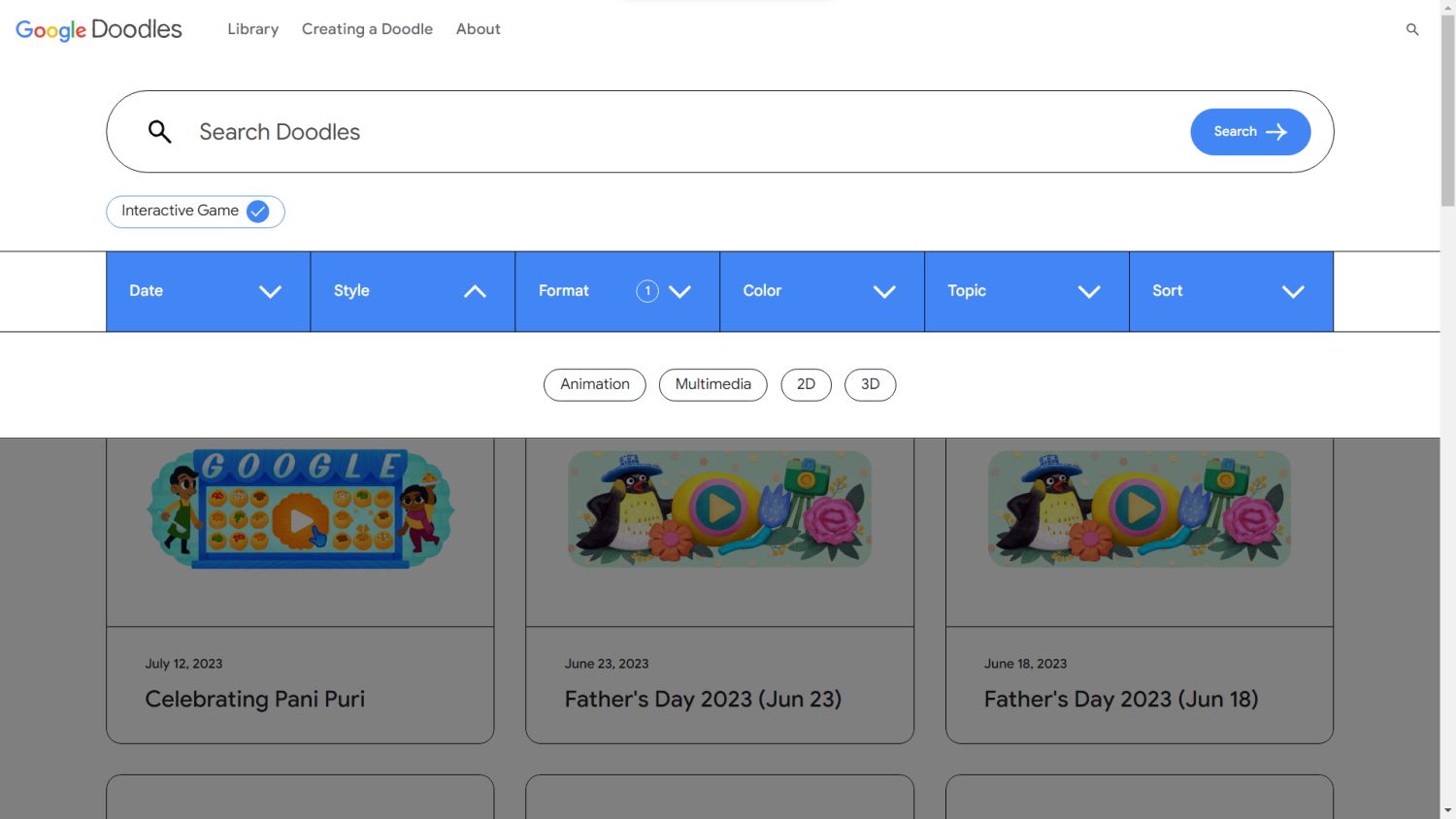Play the Father's Day Jun 18 doodle
This screenshot has width=1456, height=819.
click(x=1139, y=508)
